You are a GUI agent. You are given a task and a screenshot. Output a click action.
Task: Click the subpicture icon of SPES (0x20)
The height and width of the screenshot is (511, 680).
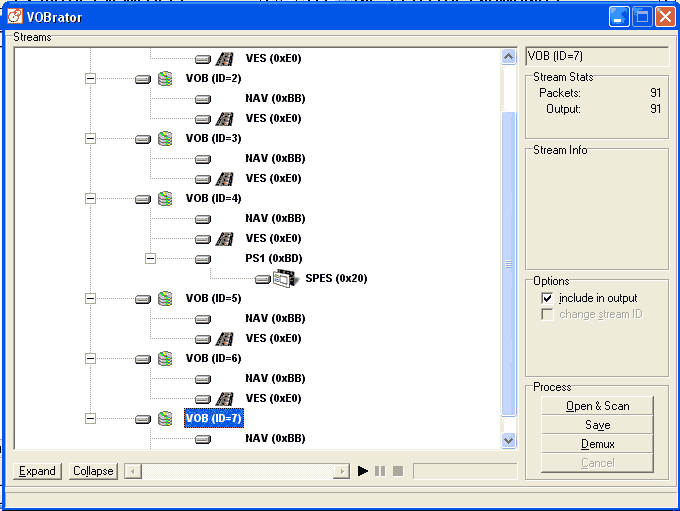click(286, 278)
